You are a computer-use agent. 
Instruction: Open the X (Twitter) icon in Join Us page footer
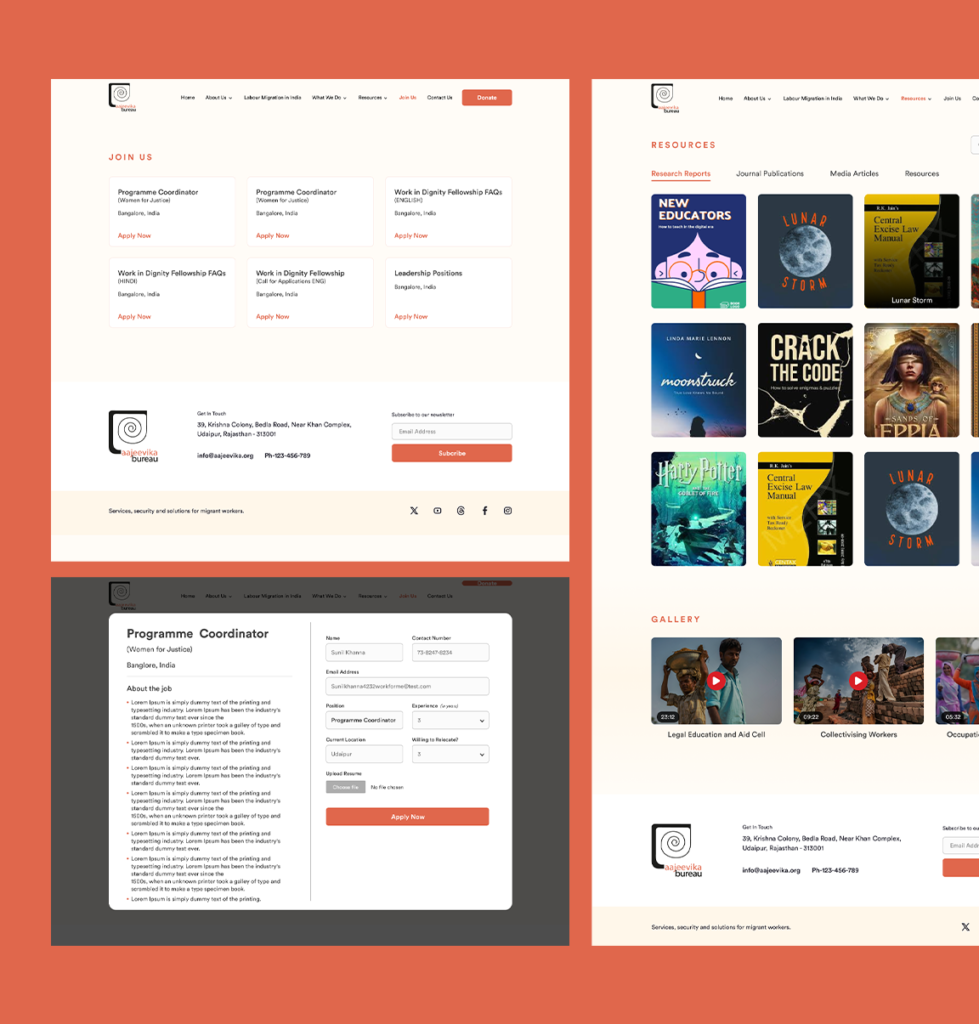tap(414, 511)
